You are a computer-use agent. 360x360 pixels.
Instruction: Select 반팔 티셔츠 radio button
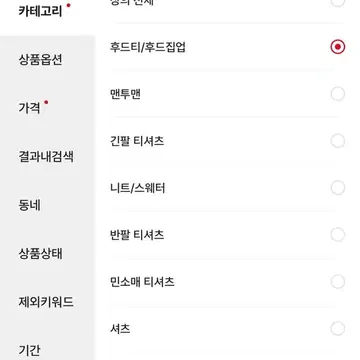(x=338, y=235)
